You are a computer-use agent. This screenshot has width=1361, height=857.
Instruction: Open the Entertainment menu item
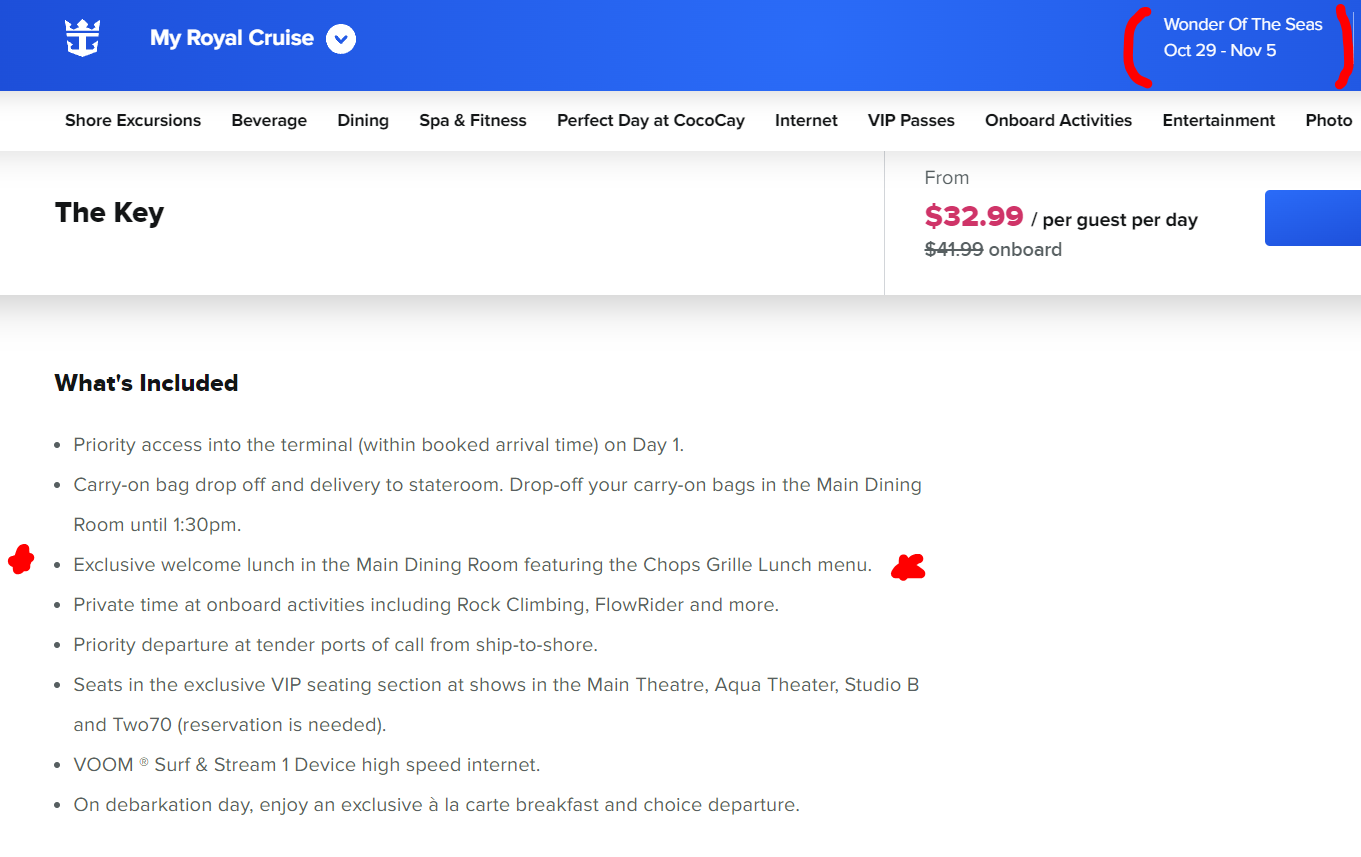(1219, 120)
